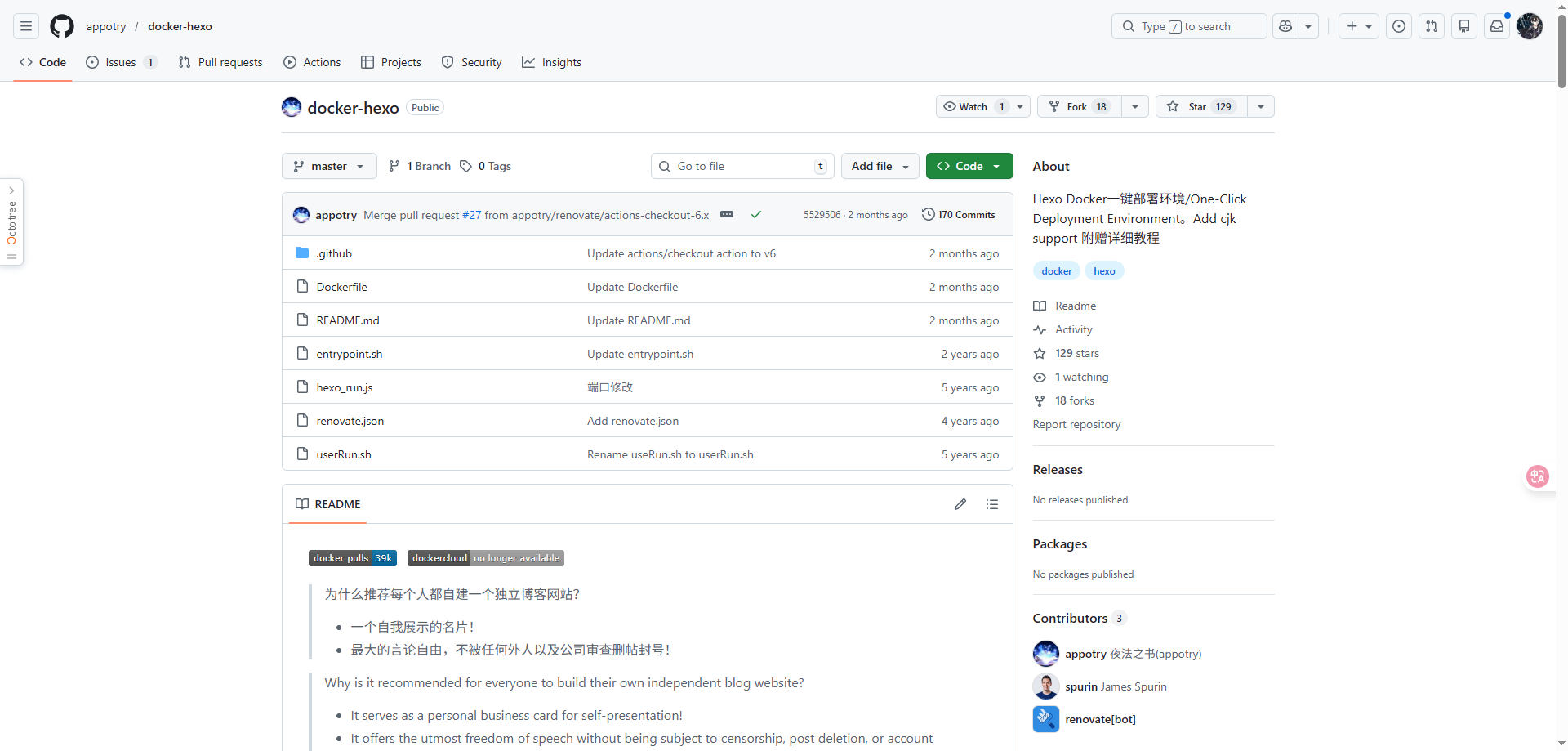Open the Copilot chat icon

tap(1285, 26)
